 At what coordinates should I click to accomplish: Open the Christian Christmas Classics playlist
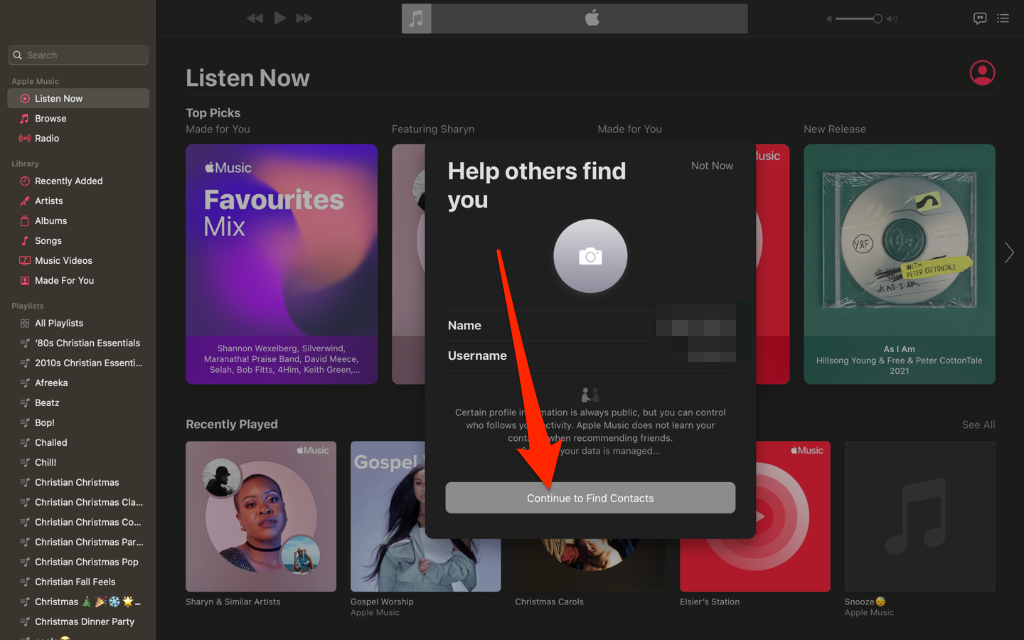(x=78, y=502)
